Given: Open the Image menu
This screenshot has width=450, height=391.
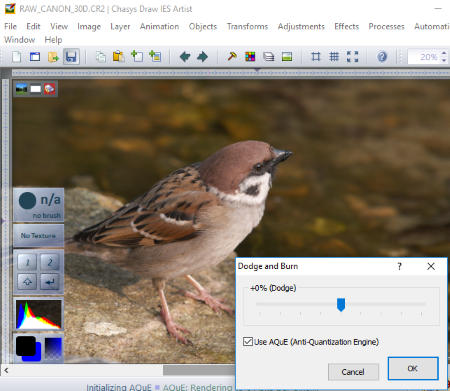Looking at the screenshot, I should point(89,26).
